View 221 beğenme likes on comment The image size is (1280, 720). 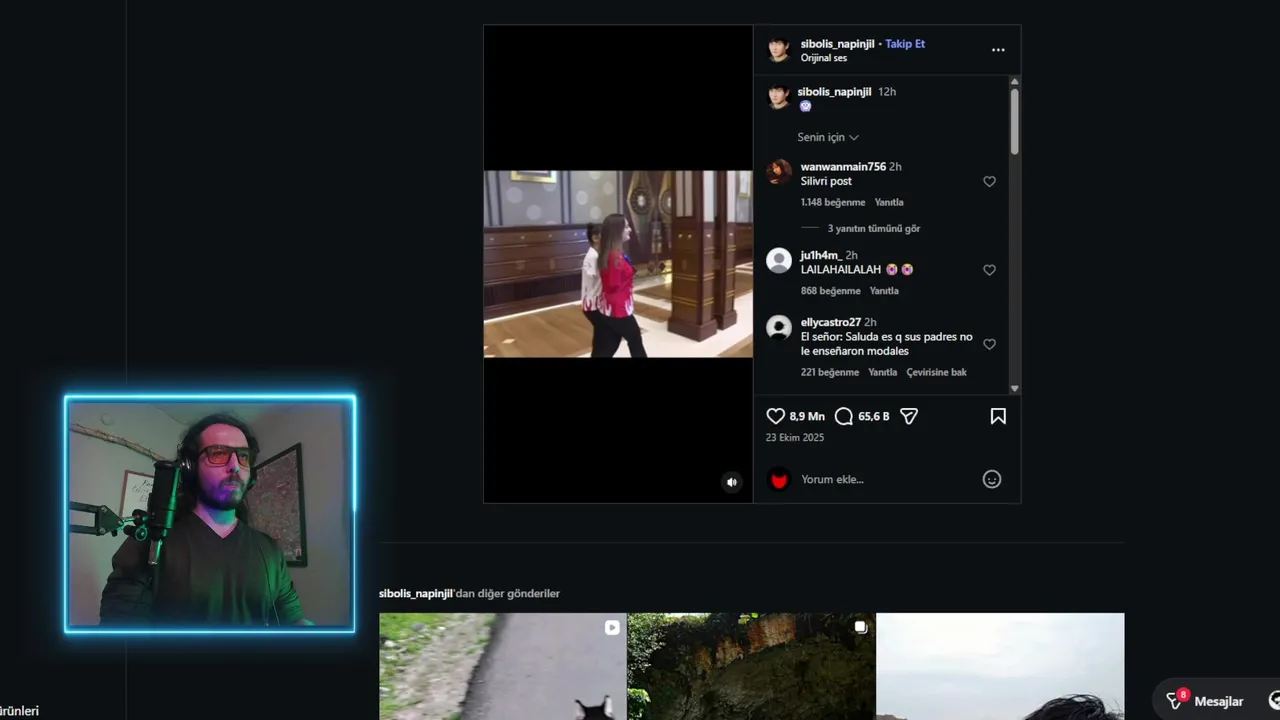(830, 372)
